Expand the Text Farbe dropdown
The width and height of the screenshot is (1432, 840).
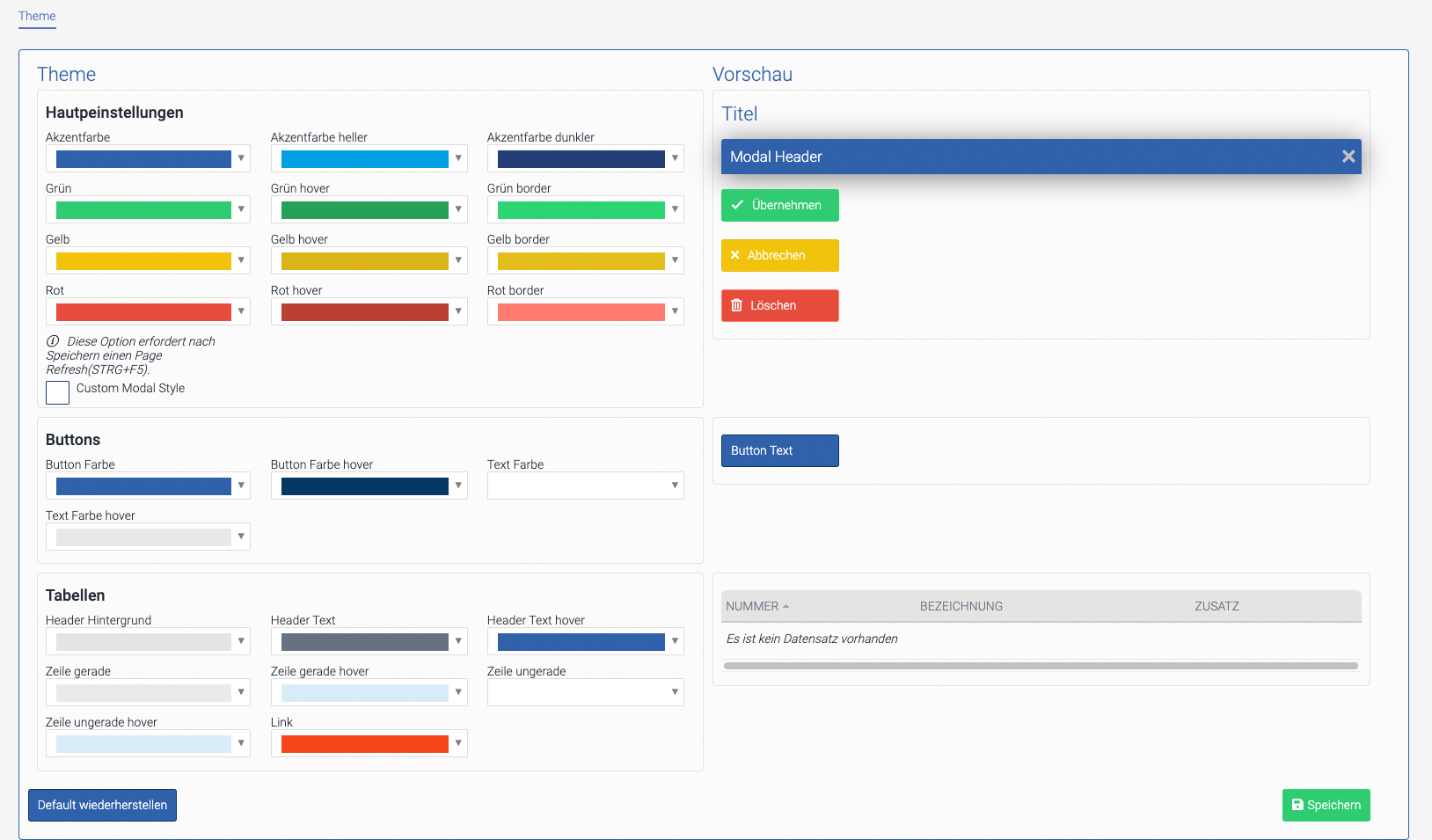coord(675,486)
